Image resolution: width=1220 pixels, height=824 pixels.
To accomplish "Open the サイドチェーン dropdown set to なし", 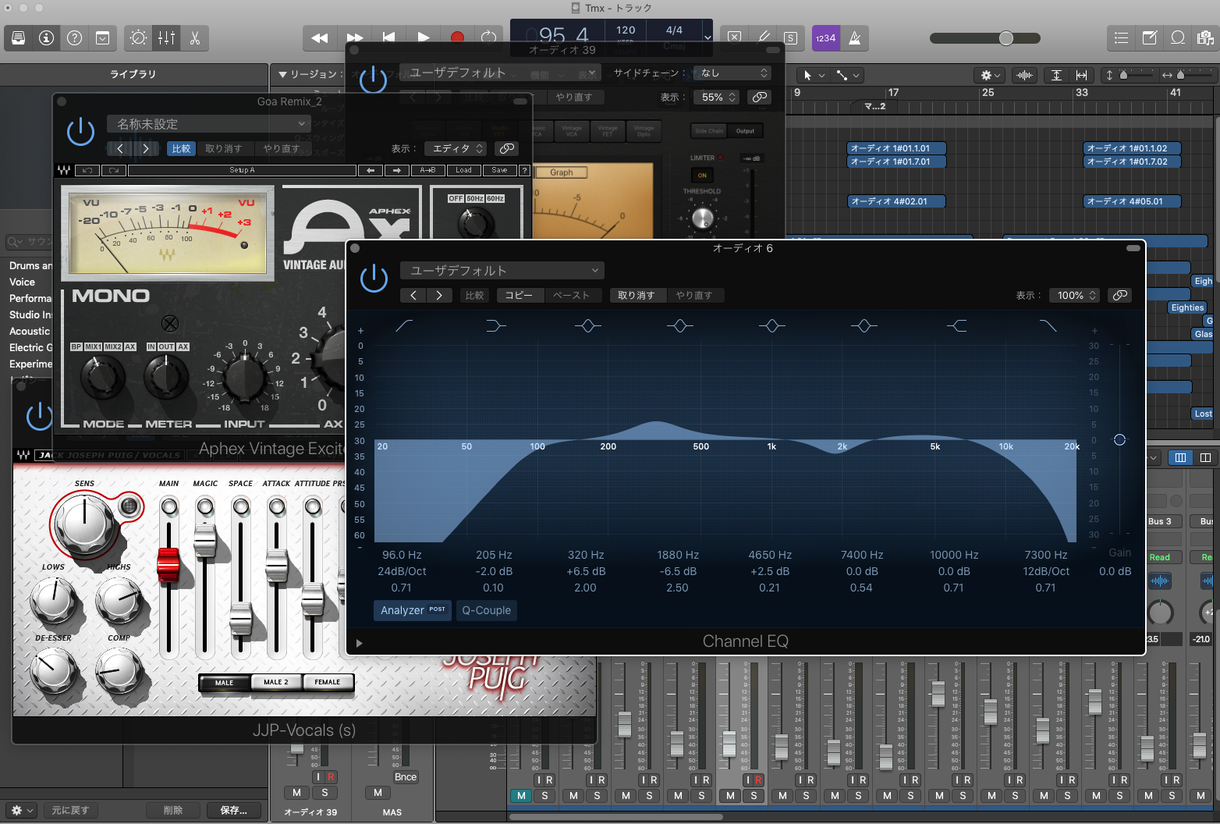I will pos(733,73).
